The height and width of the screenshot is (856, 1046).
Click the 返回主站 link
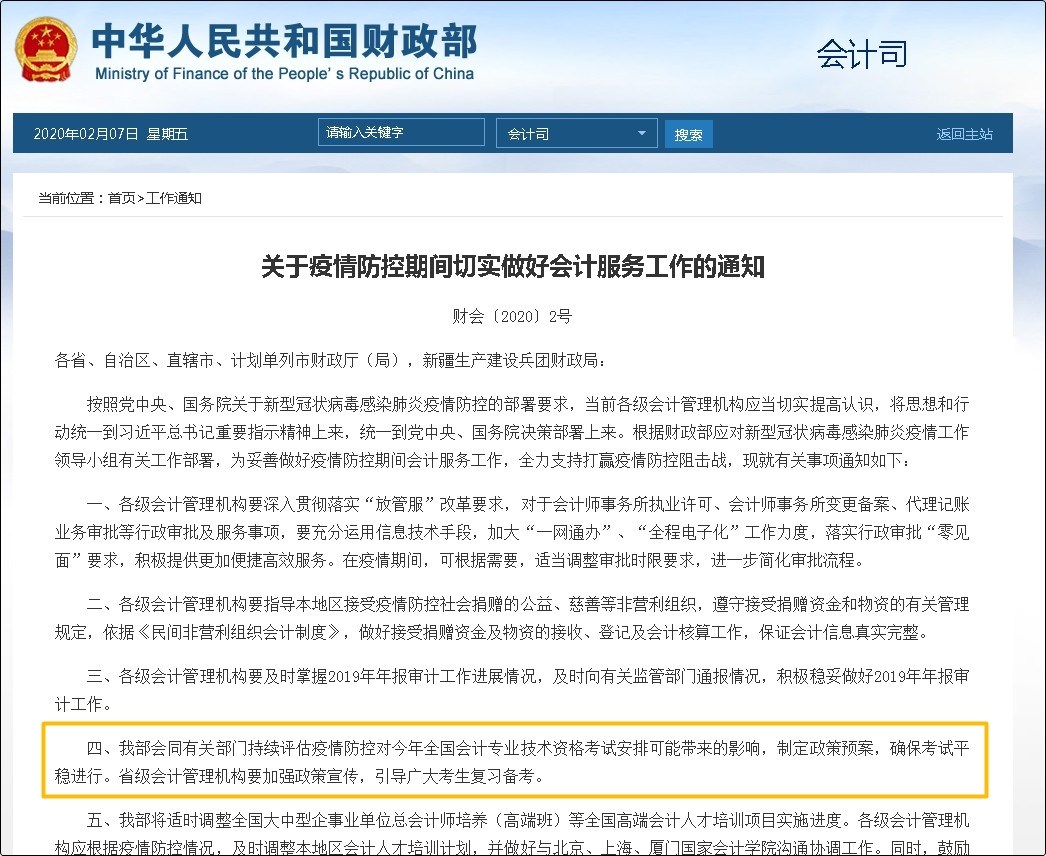coord(963,132)
